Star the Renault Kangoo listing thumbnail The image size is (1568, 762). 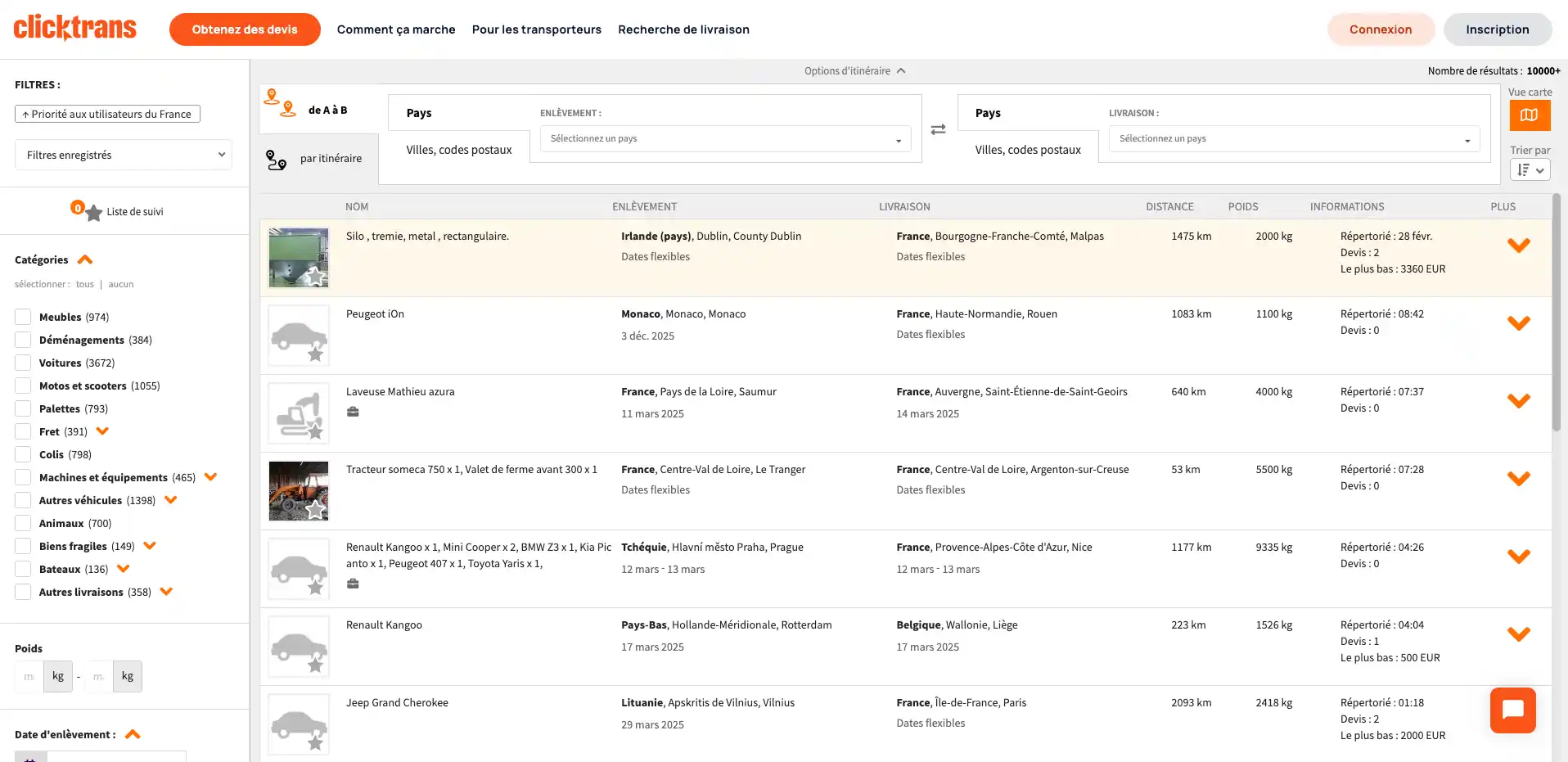click(x=315, y=665)
